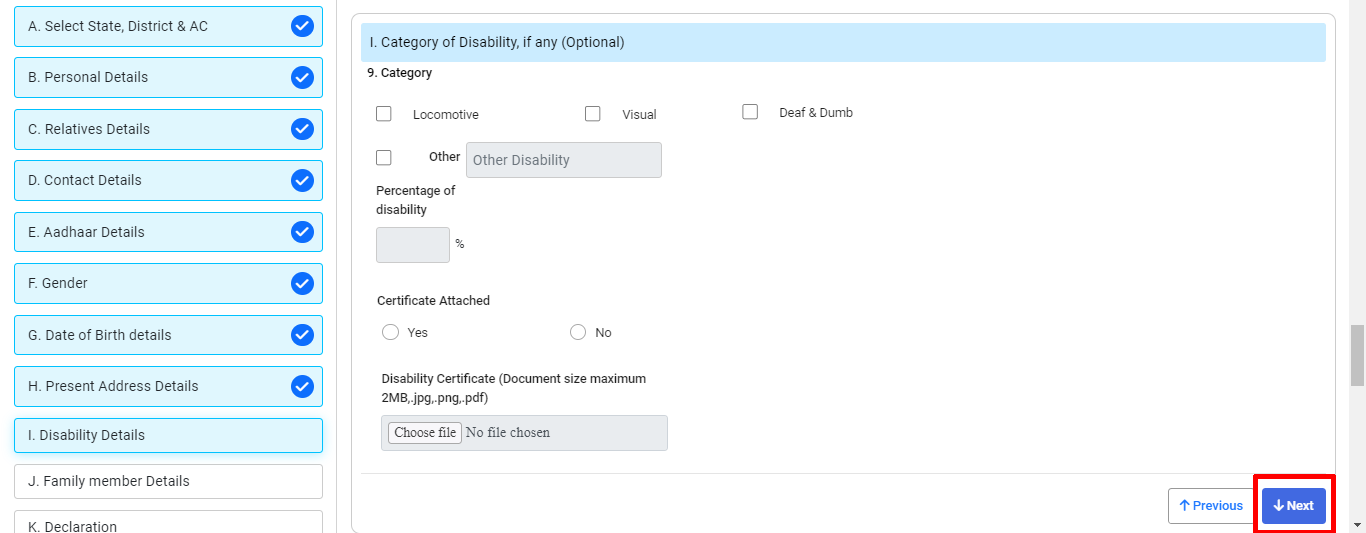Open the J. Family member Details section
This screenshot has width=1366, height=533.
[x=168, y=481]
